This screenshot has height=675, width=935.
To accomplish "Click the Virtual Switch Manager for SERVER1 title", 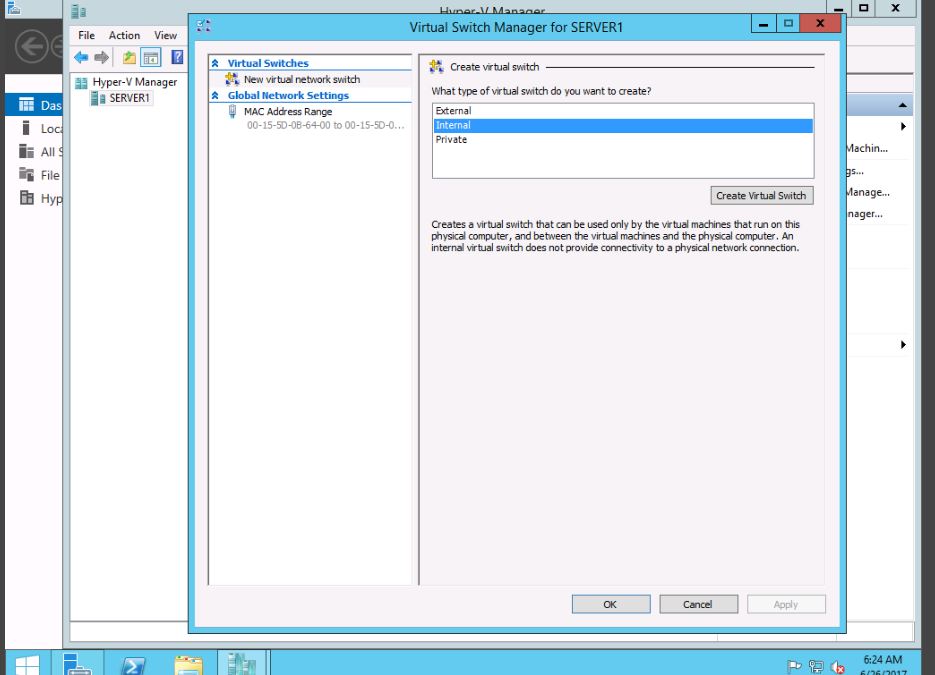I will click(x=516, y=27).
